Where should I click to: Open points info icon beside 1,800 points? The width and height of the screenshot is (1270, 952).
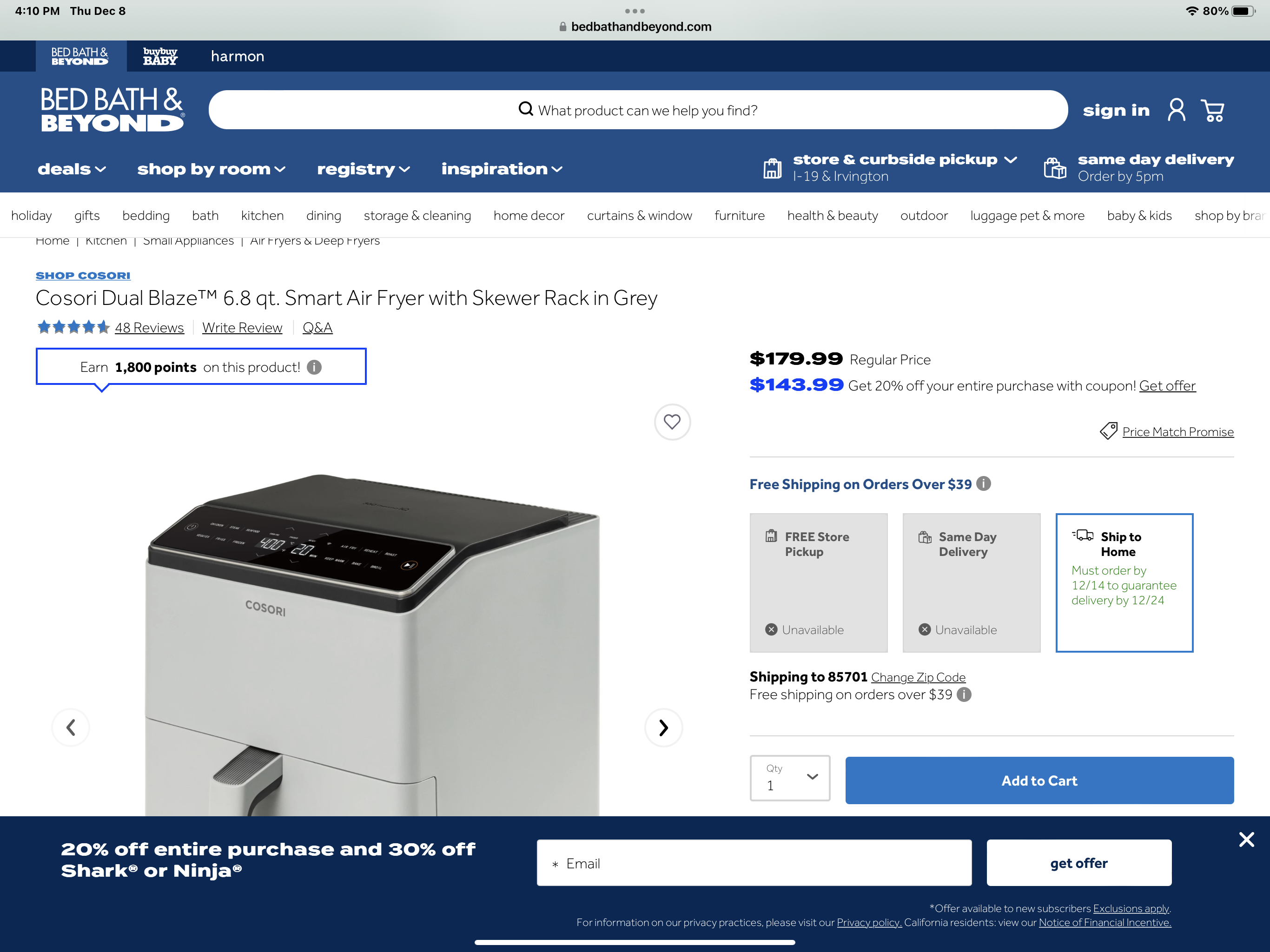pyautogui.click(x=314, y=368)
